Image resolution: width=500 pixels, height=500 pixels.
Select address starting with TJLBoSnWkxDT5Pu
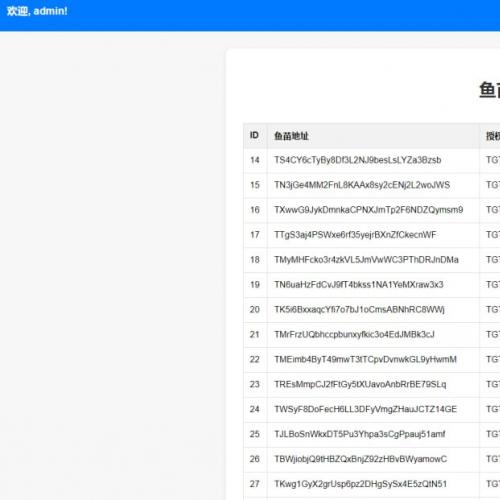pyautogui.click(x=360, y=434)
